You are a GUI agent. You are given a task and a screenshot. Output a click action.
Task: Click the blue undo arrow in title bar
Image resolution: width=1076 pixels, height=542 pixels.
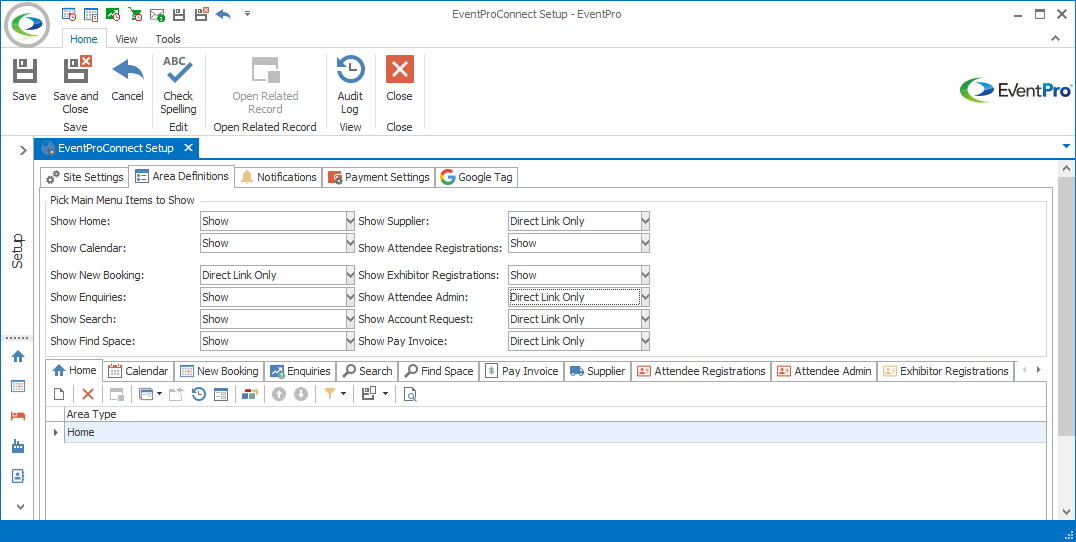click(223, 14)
